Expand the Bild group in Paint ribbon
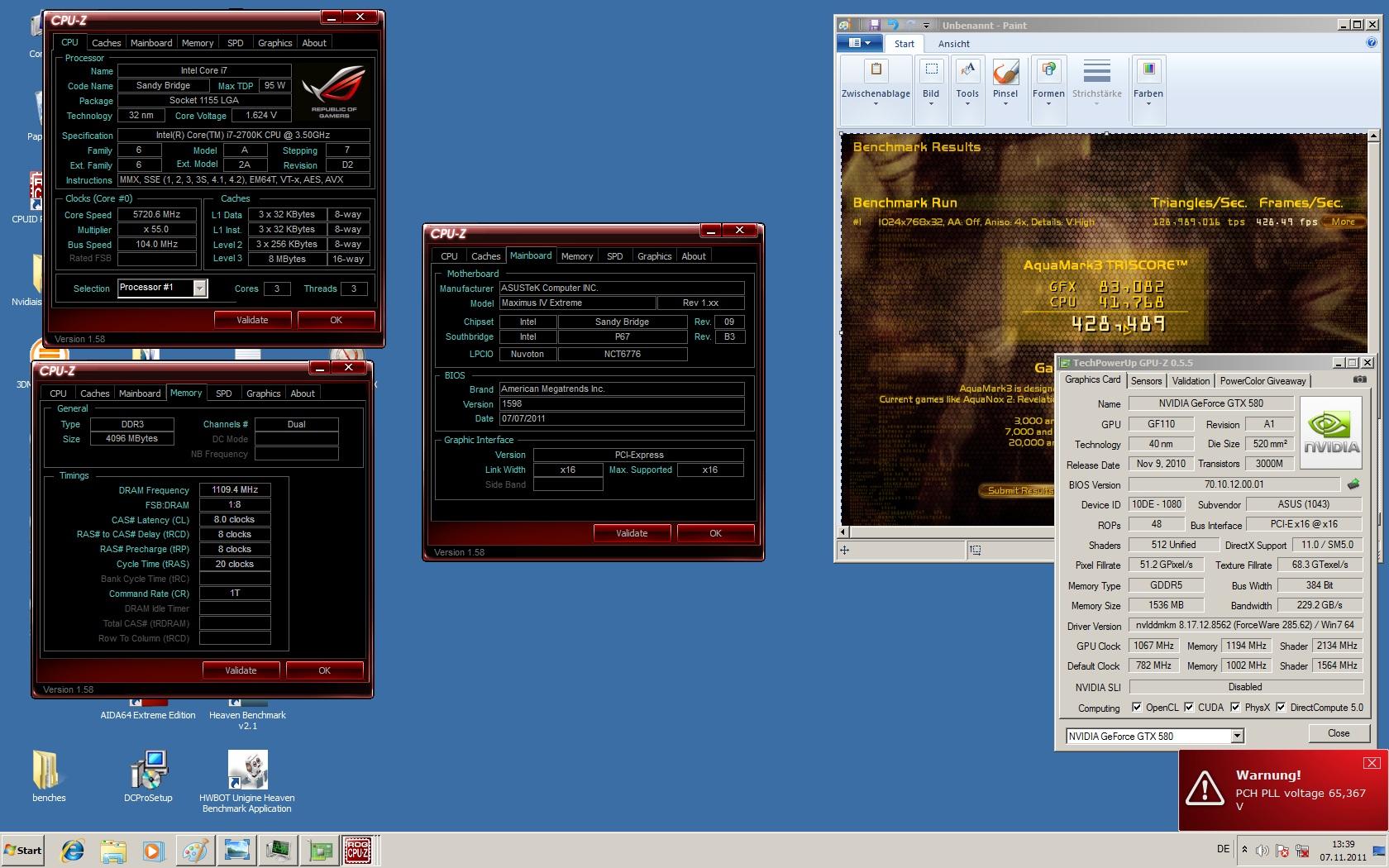Image resolution: width=1389 pixels, height=868 pixels. 931,92
